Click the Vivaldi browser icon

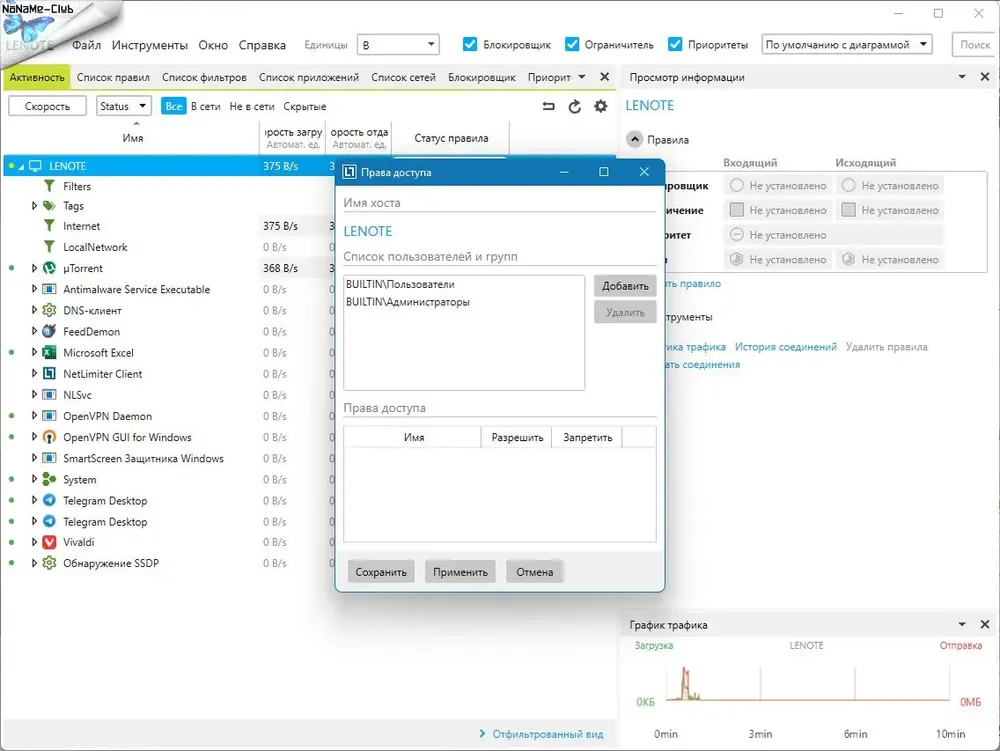pyautogui.click(x=49, y=542)
